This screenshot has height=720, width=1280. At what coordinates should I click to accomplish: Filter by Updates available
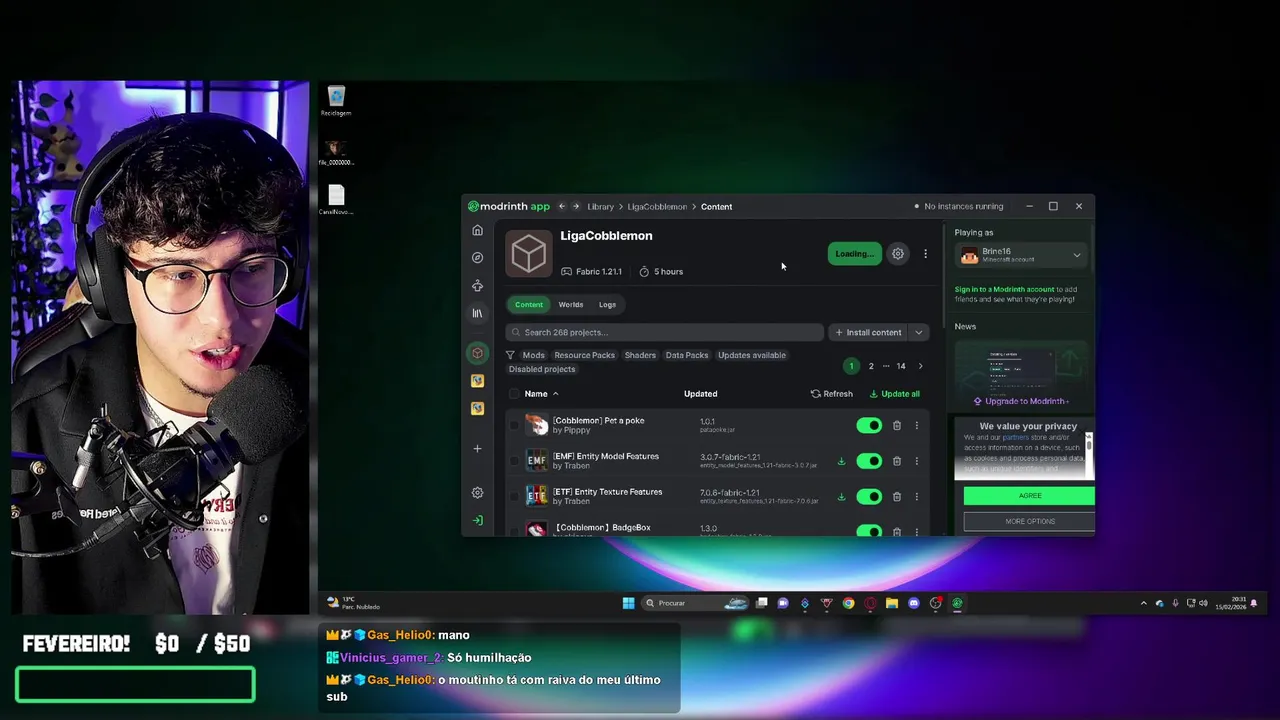coord(752,355)
